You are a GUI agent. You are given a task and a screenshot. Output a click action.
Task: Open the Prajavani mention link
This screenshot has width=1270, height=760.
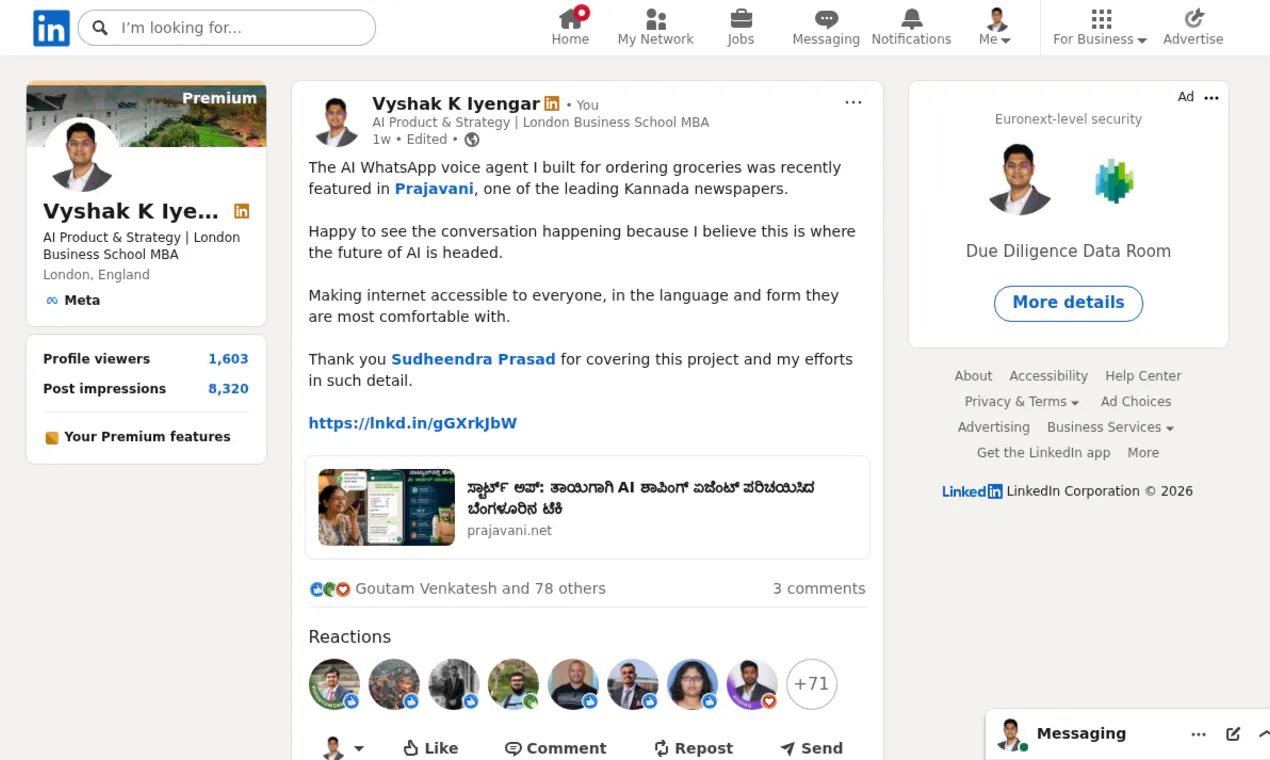[434, 189]
